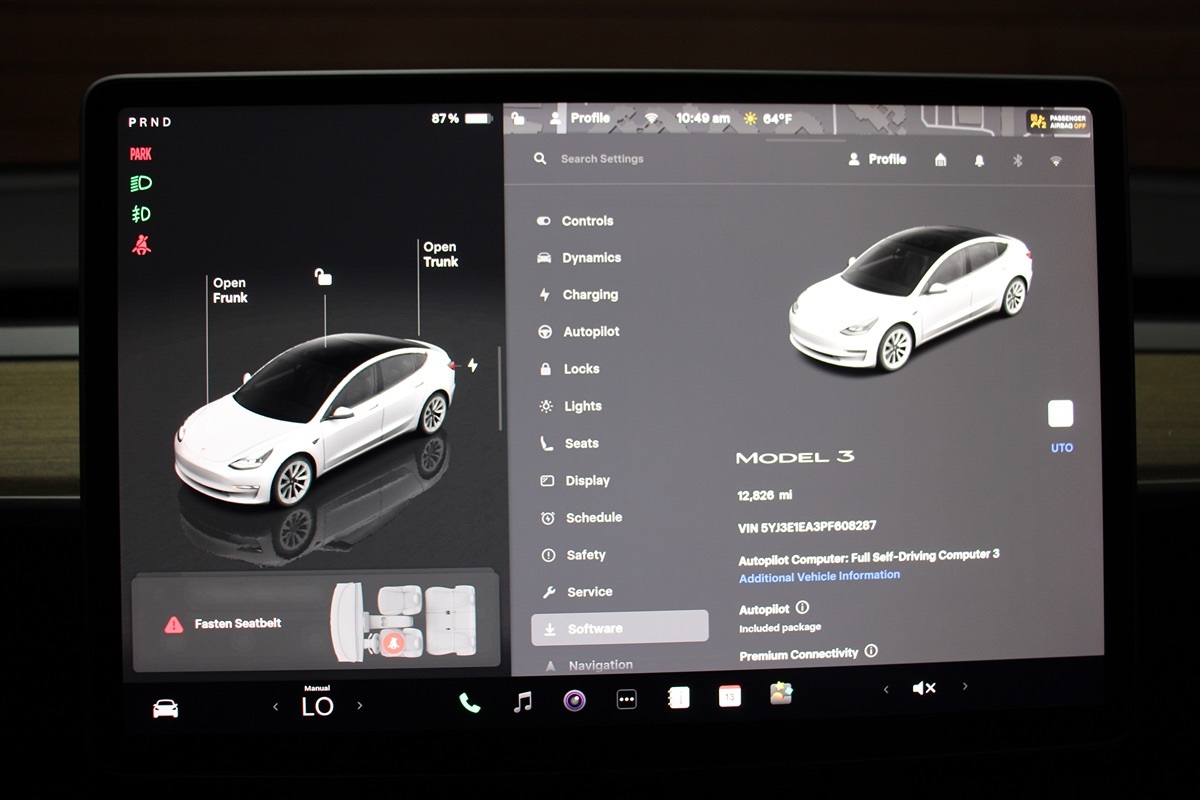This screenshot has height=800, width=1200.
Task: Open the notifications bell
Action: click(x=979, y=160)
